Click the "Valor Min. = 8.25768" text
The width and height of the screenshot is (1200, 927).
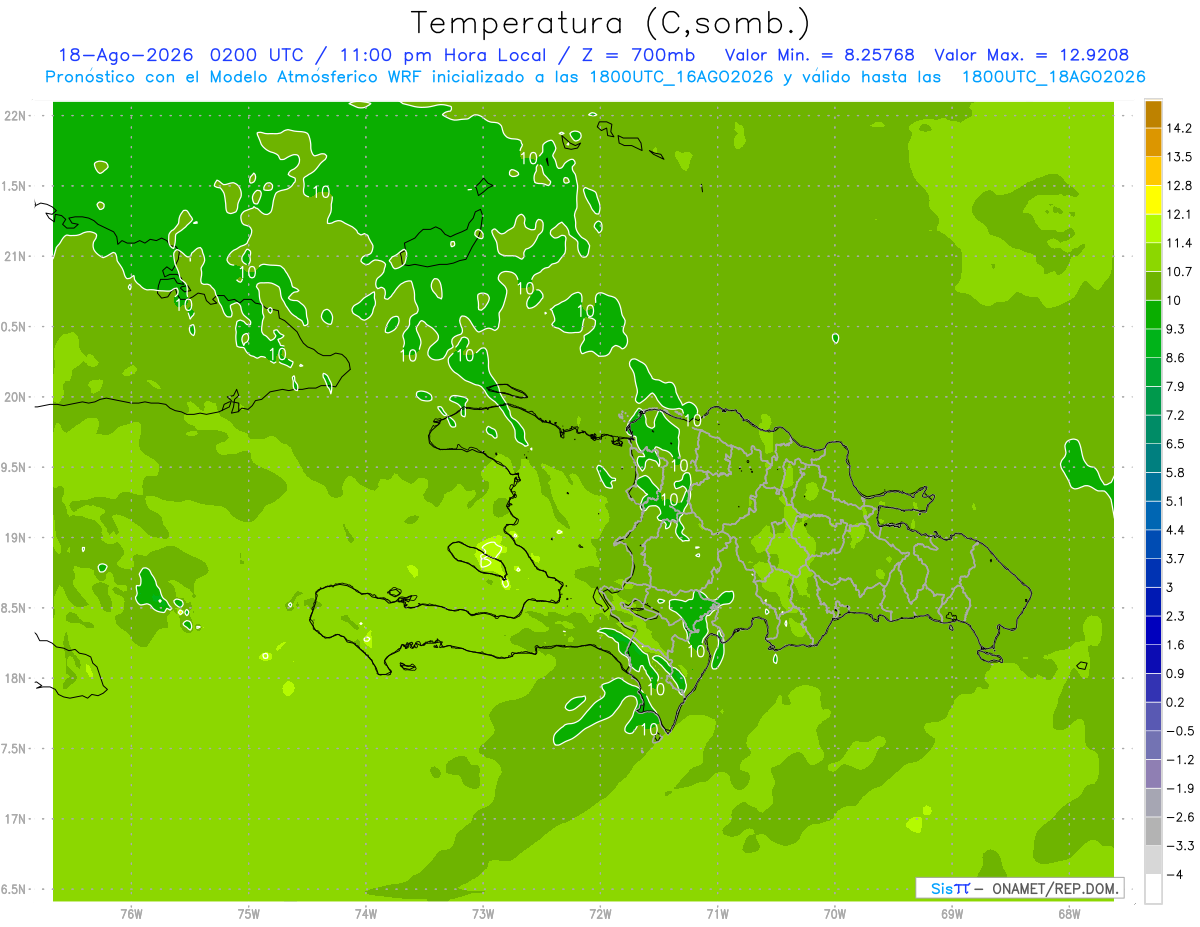point(819,55)
